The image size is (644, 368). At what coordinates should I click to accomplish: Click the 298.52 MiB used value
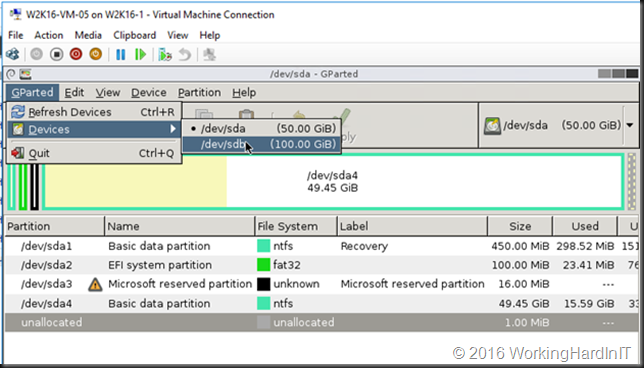click(585, 246)
